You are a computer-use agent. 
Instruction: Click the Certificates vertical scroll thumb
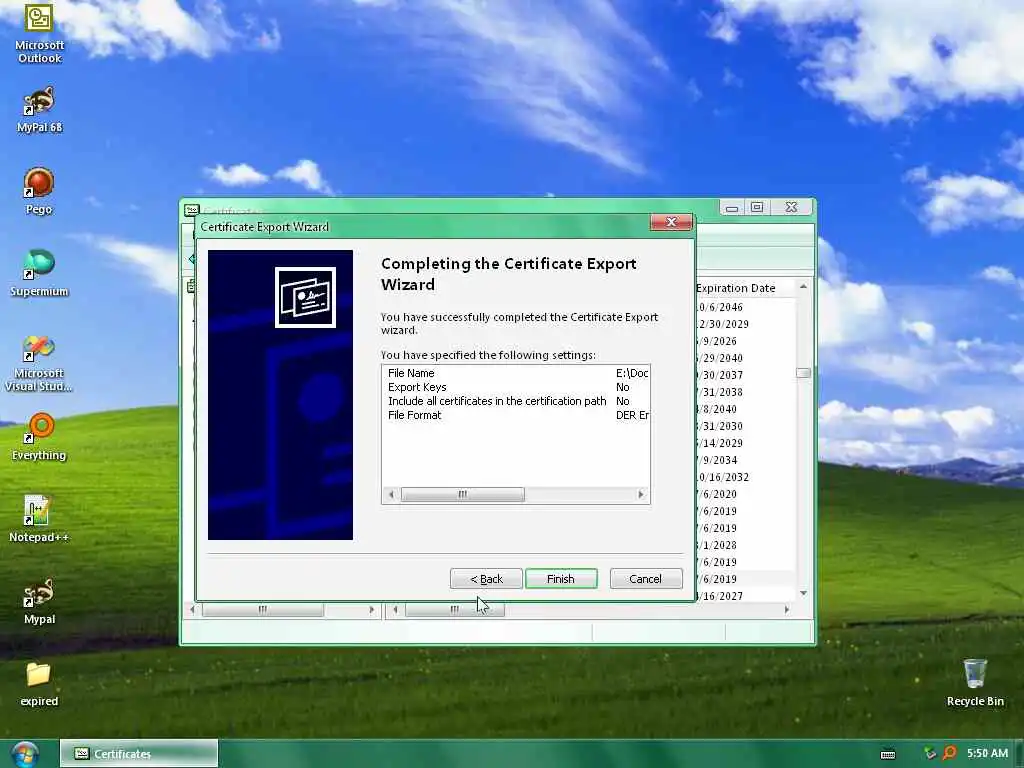click(803, 373)
